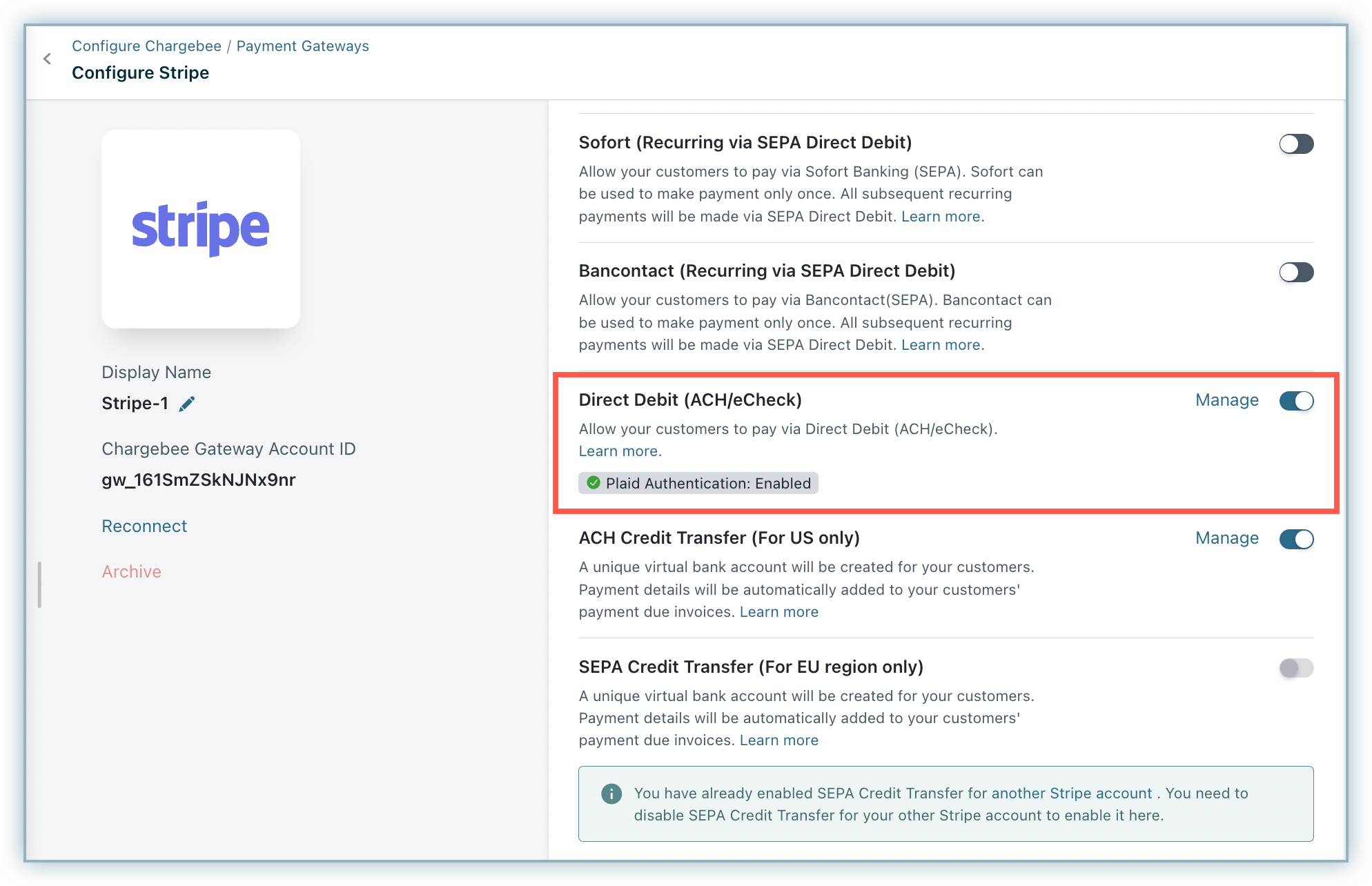Image resolution: width=1372 pixels, height=886 pixels.
Task: Archive this Stripe gateway
Action: point(131,572)
